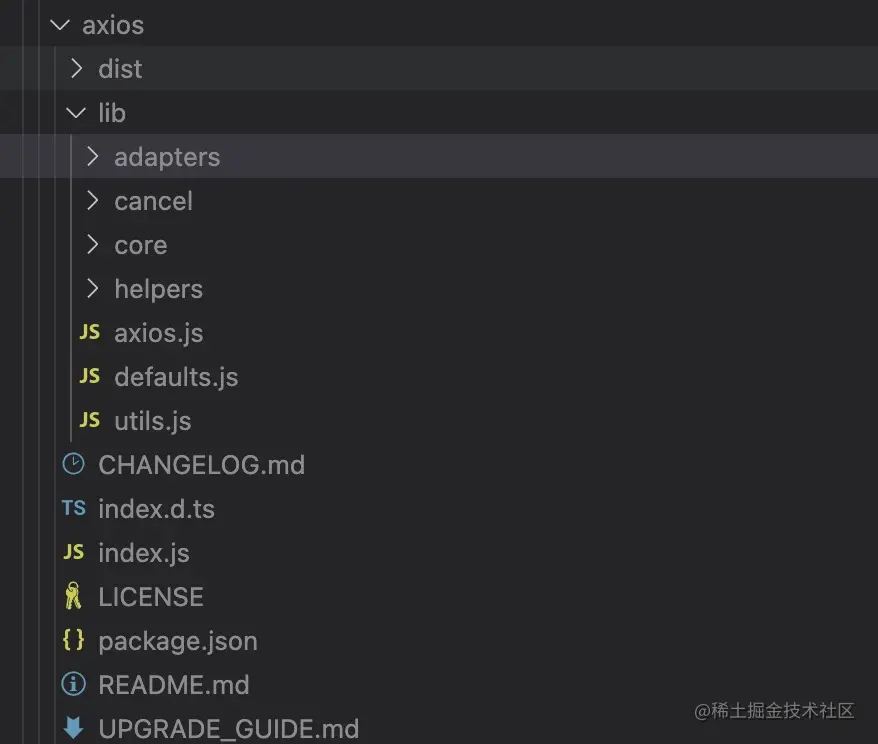The width and height of the screenshot is (878, 744).
Task: Open the CHANGELOG.md file
Action: [202, 465]
